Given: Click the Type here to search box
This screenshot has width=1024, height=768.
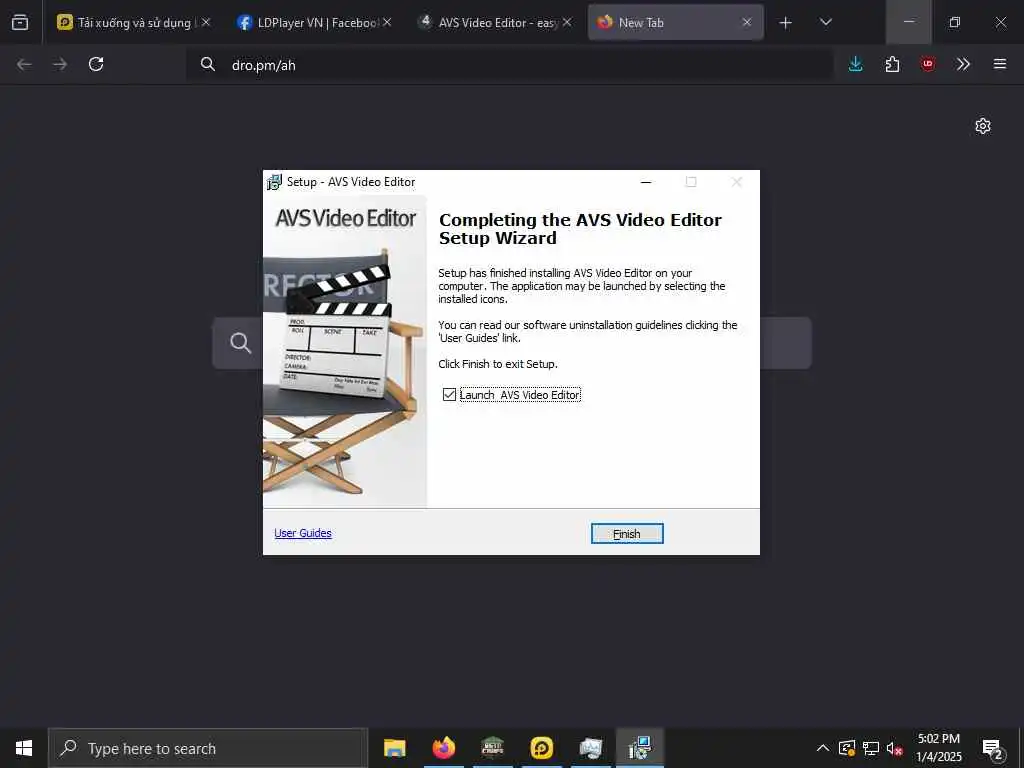Looking at the screenshot, I should click(x=208, y=748).
